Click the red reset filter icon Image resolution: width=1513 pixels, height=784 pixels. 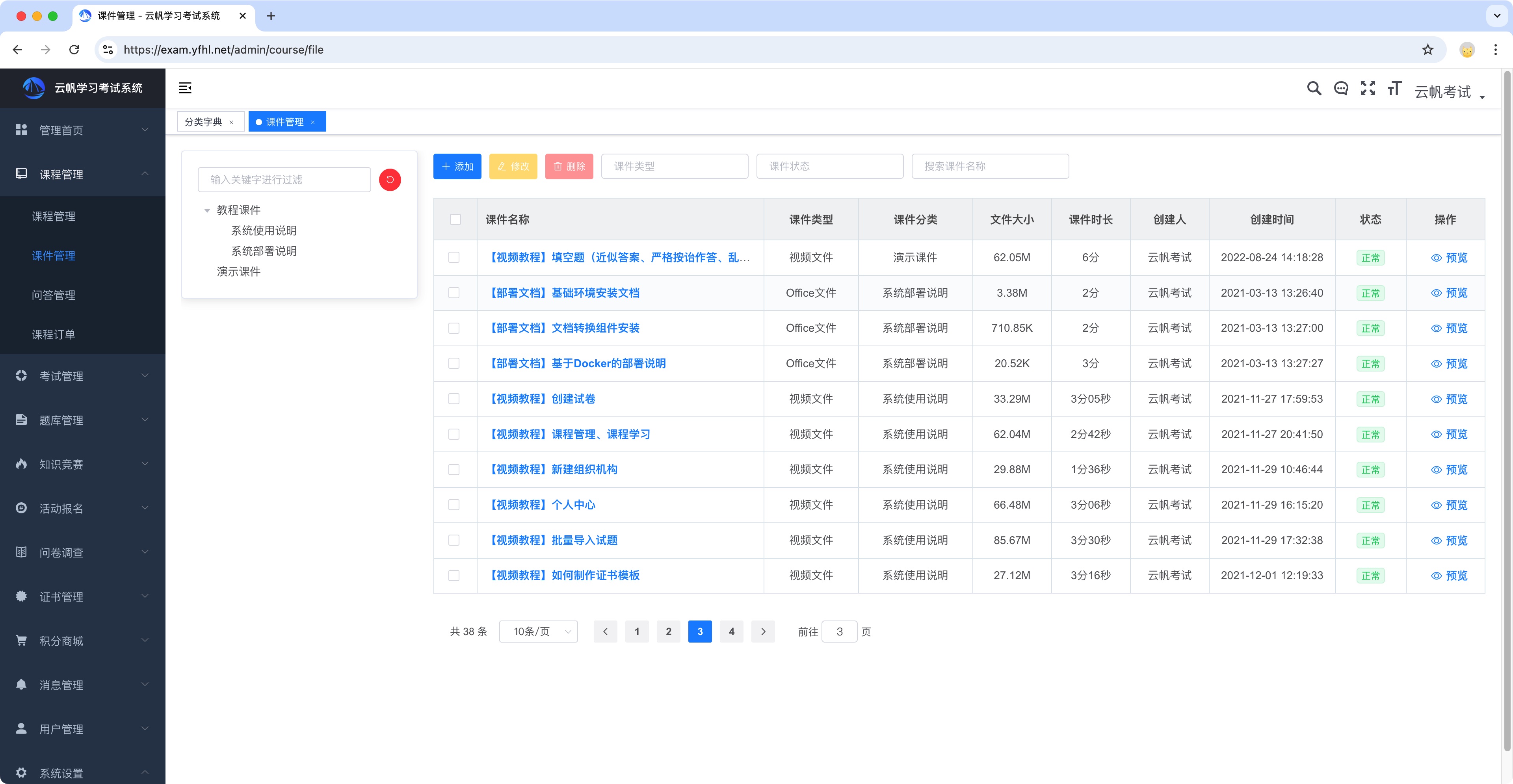[390, 180]
